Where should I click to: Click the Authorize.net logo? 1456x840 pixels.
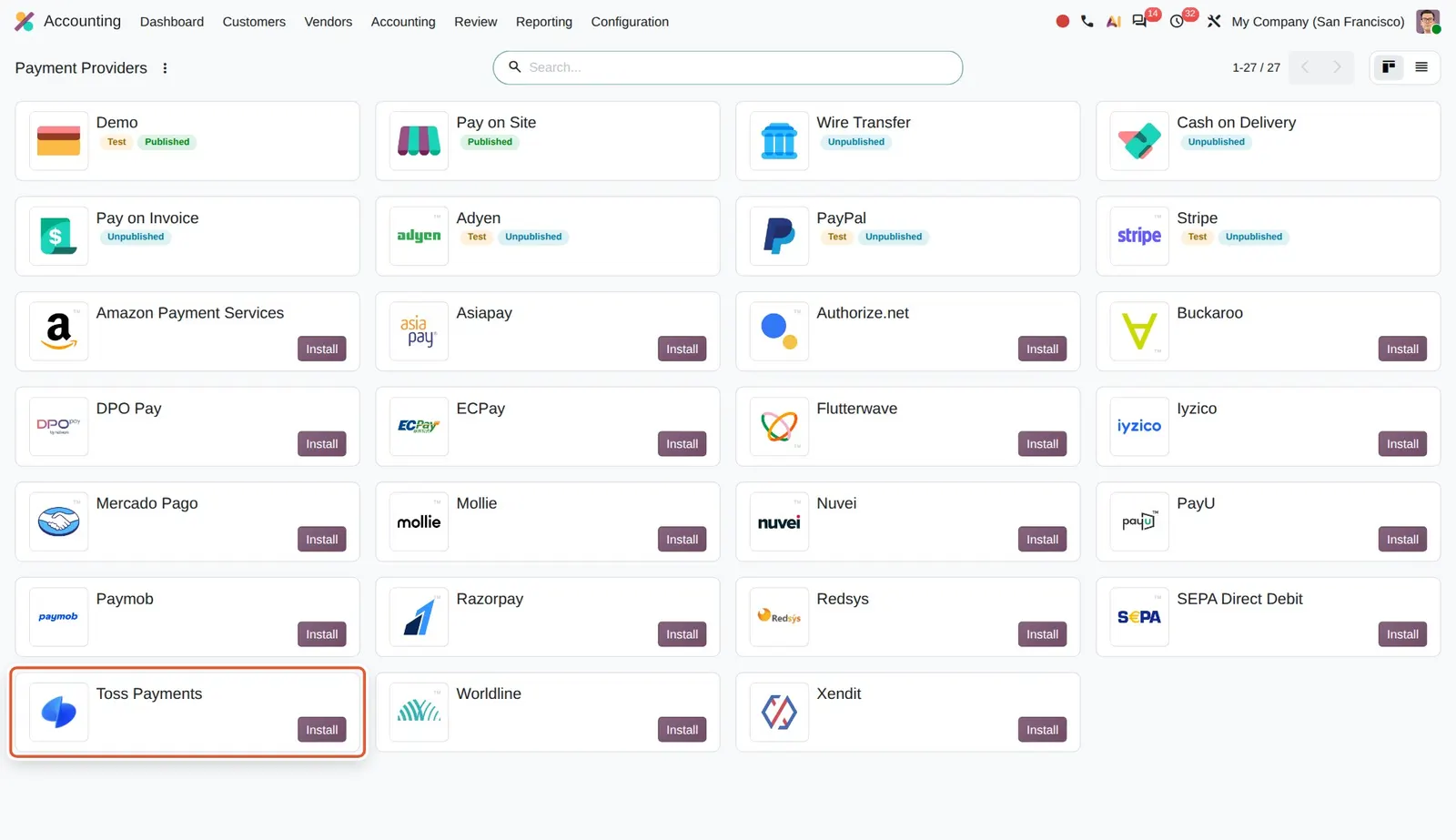point(779,331)
